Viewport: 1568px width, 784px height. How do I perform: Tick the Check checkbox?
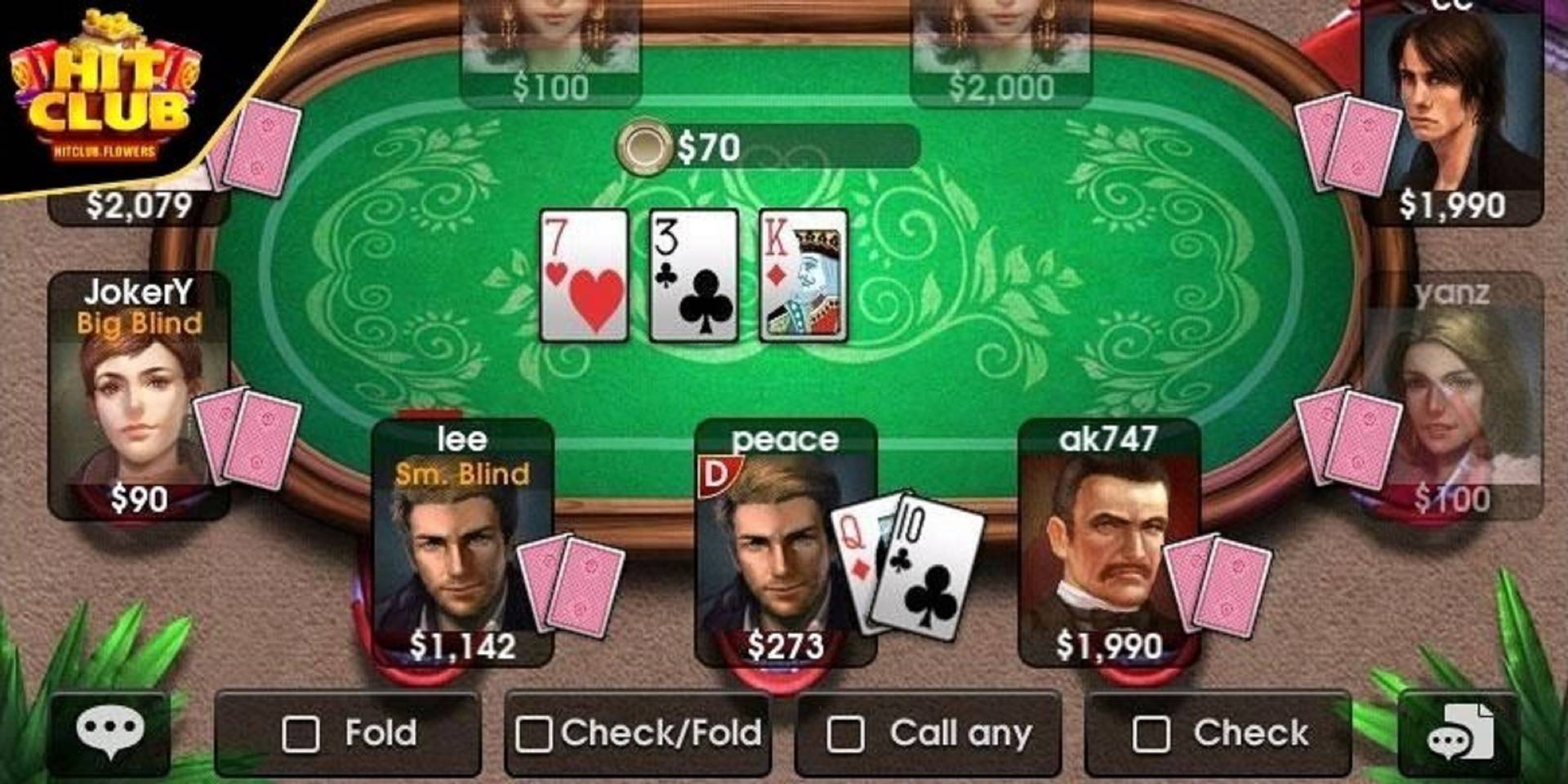1151,733
